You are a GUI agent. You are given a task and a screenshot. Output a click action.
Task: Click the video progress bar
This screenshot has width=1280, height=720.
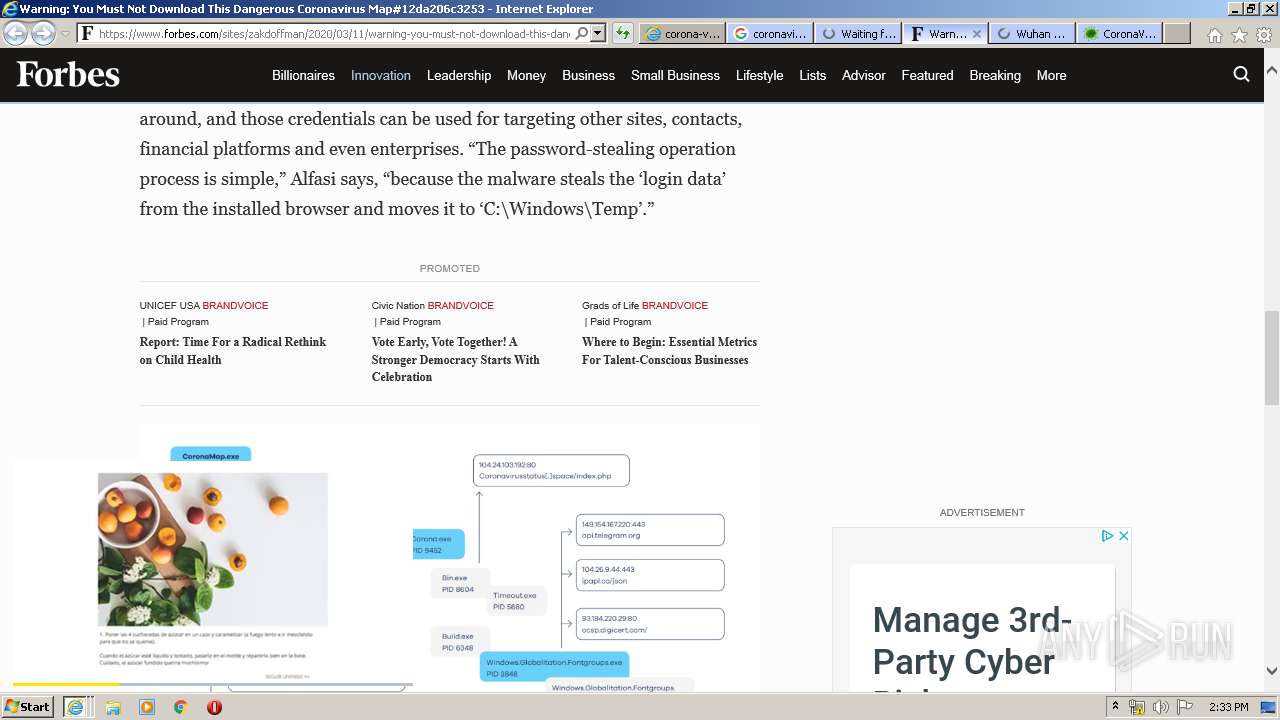212,684
